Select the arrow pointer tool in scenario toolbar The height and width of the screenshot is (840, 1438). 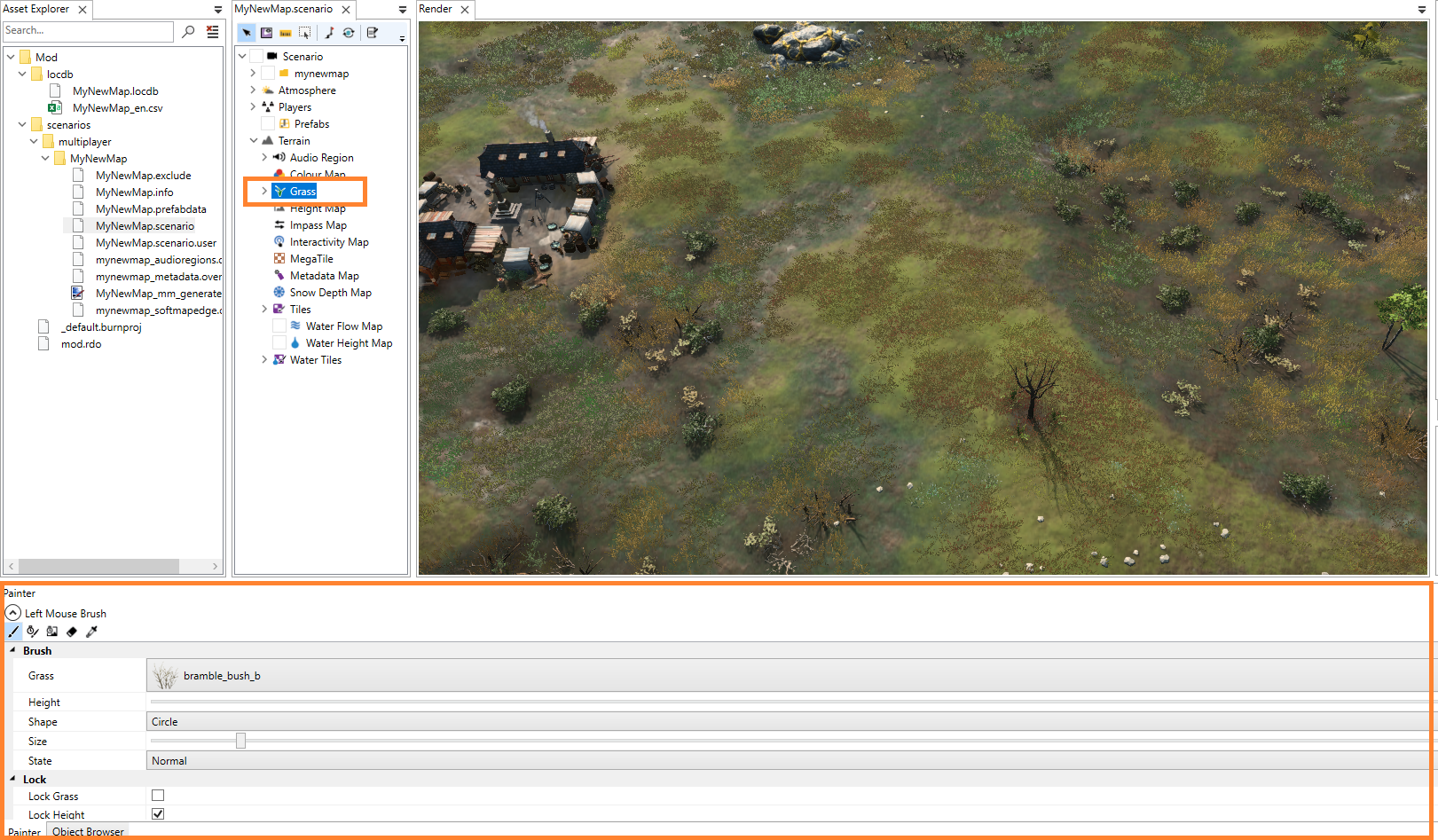point(247,33)
